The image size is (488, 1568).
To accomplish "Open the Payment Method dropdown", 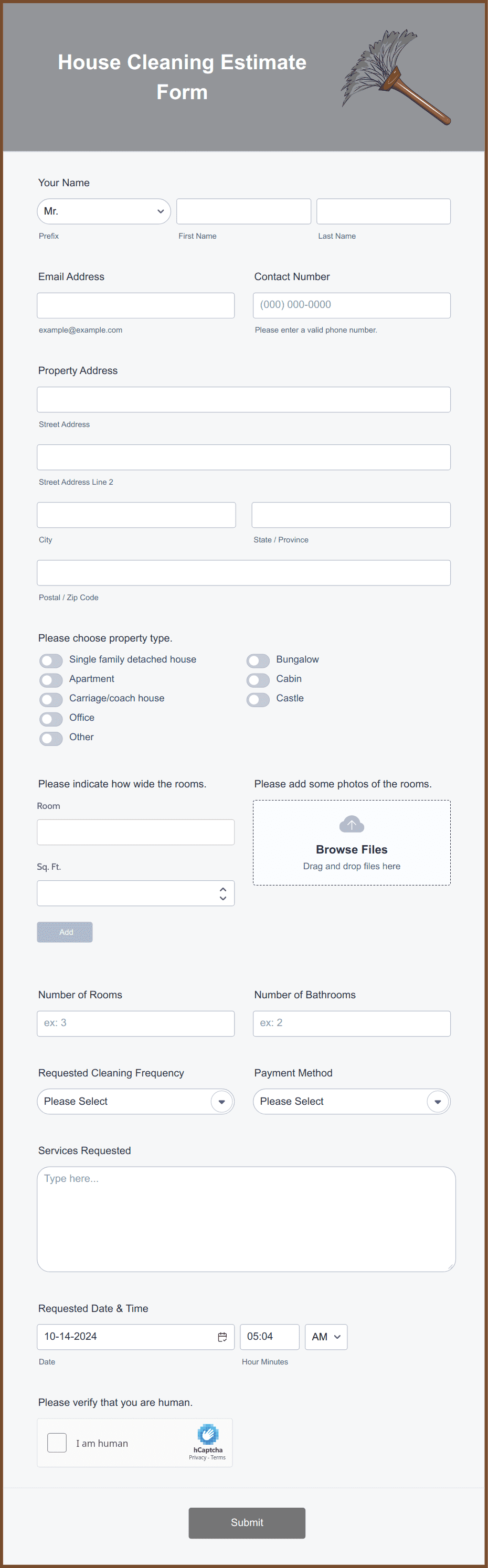I will click(352, 1101).
